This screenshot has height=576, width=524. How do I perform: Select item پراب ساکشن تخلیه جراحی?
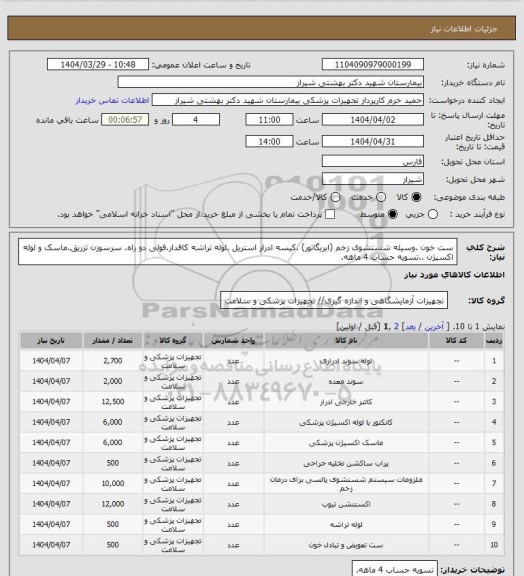(346, 463)
